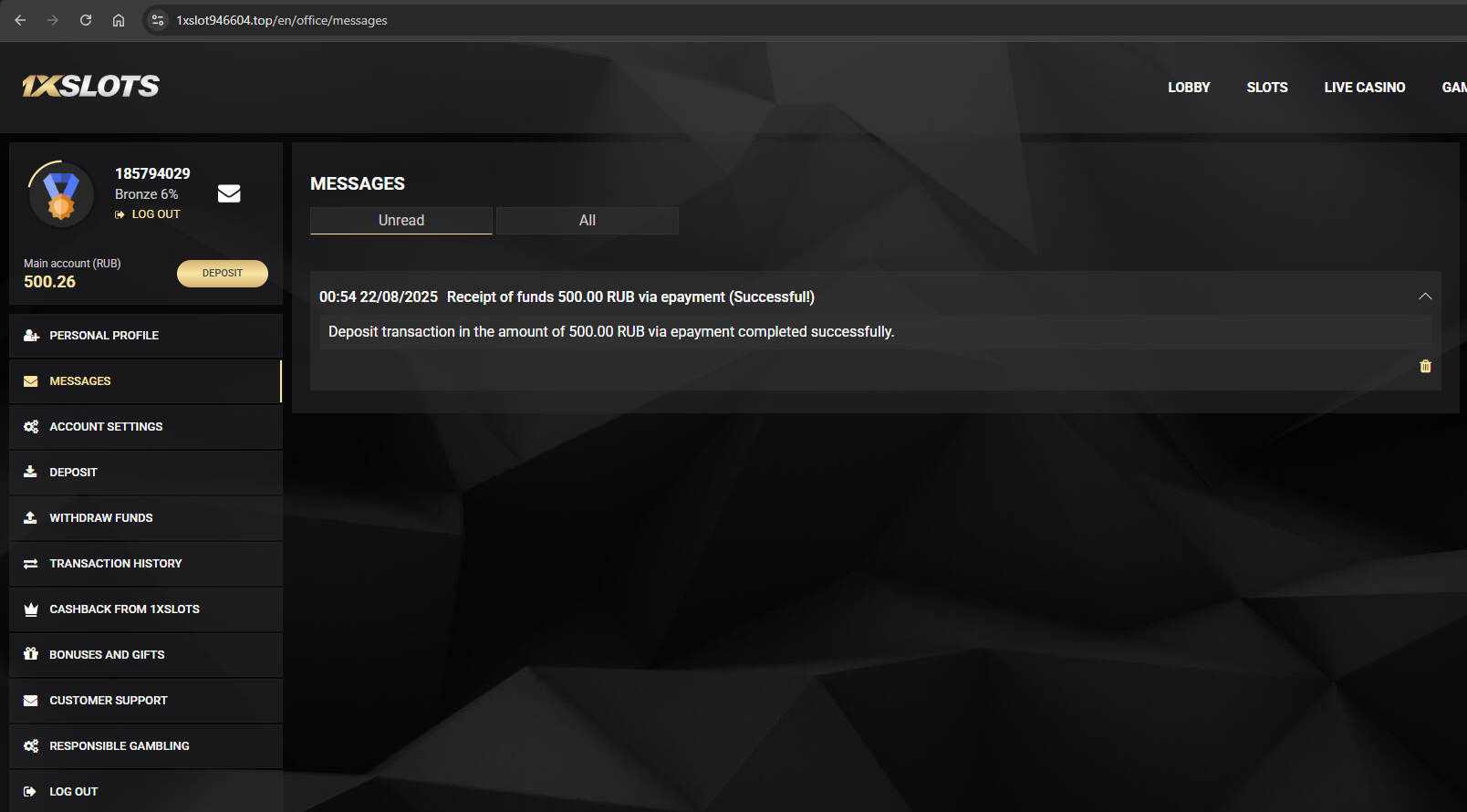Open the envelope icon beside account ID
The width and height of the screenshot is (1467, 812).
pos(229,193)
